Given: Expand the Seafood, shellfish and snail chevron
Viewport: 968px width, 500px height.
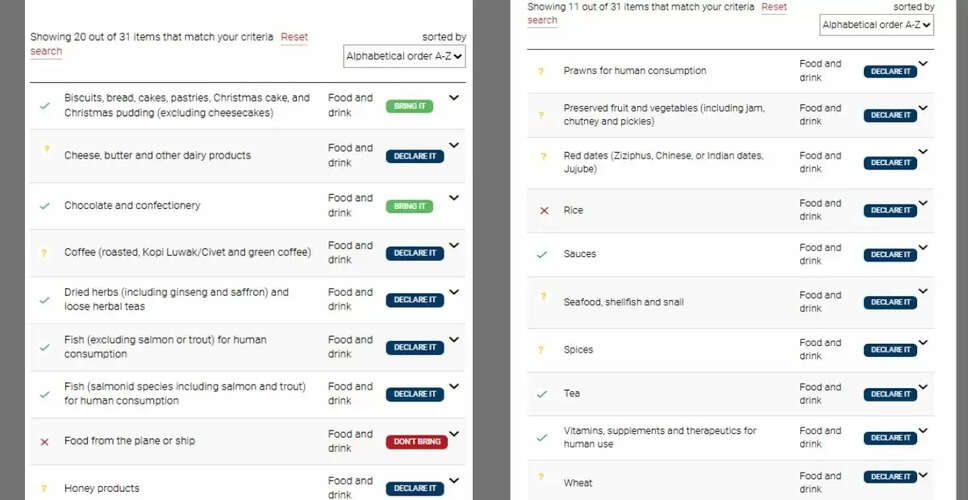Looking at the screenshot, I should 923,291.
